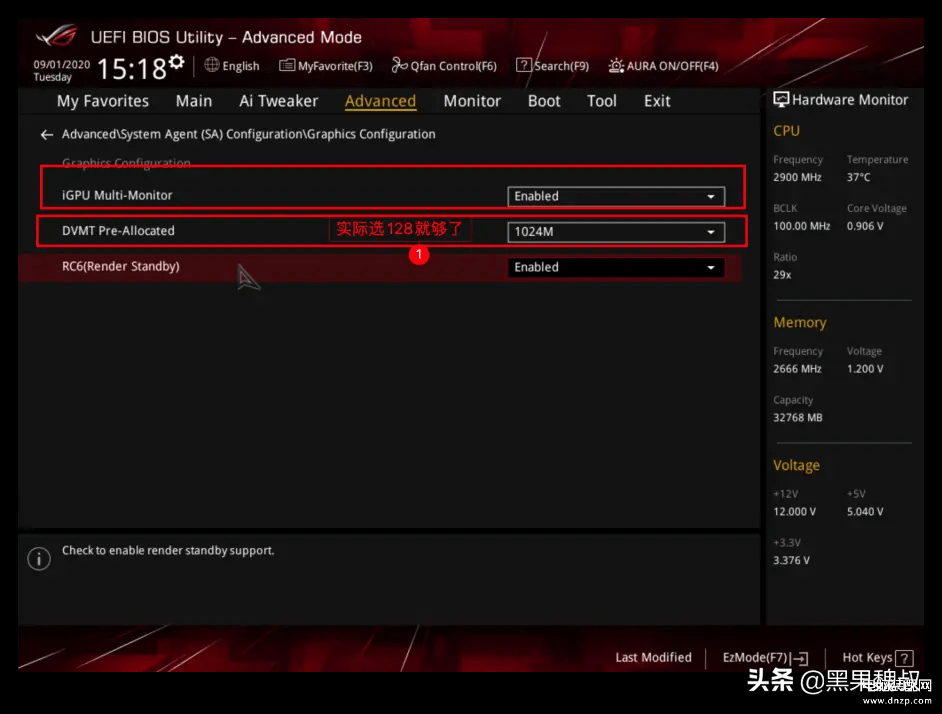Click the Hardware Monitor screen icon
The image size is (942, 714).
780,100
